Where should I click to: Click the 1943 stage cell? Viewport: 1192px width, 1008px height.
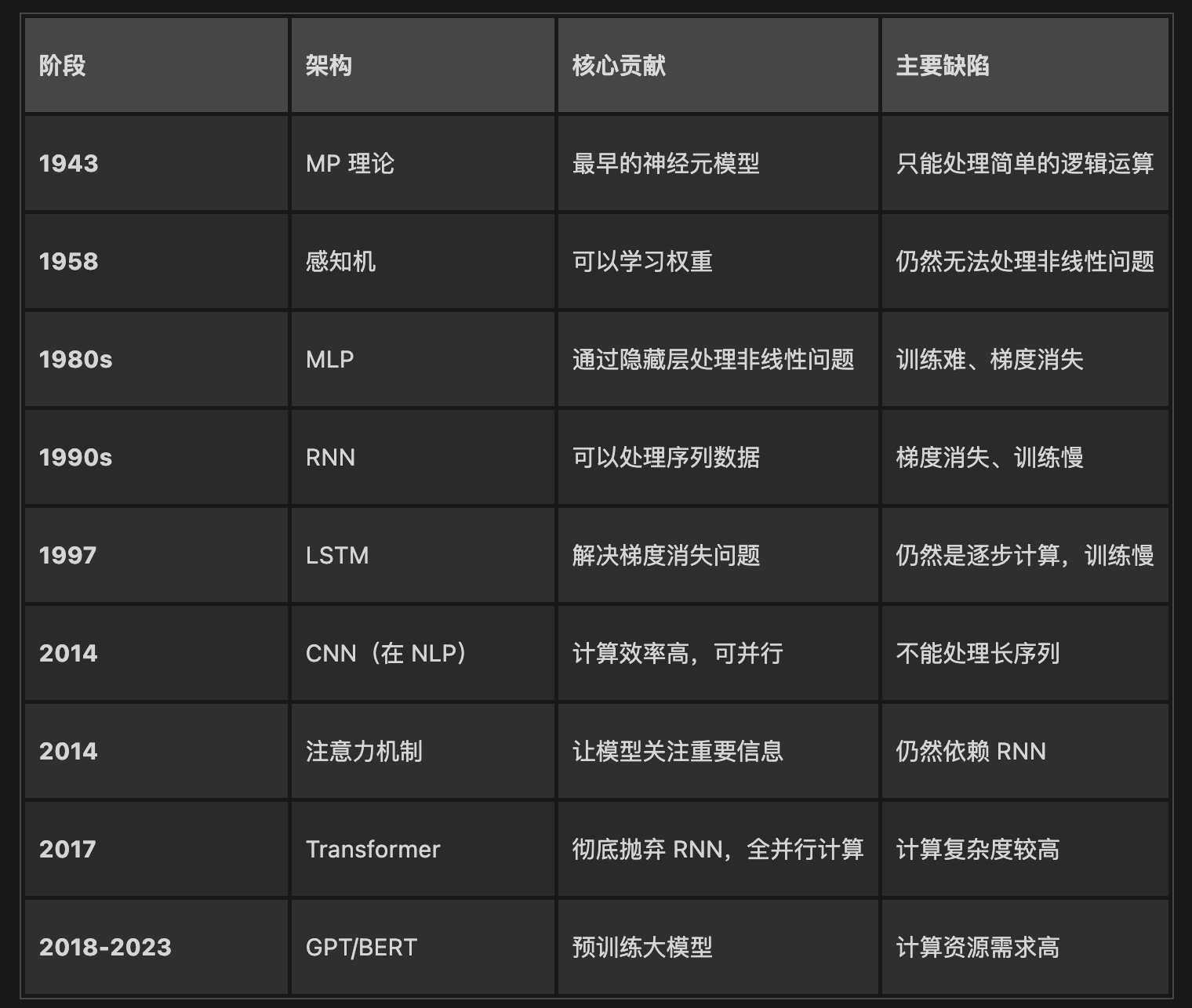pos(69,164)
